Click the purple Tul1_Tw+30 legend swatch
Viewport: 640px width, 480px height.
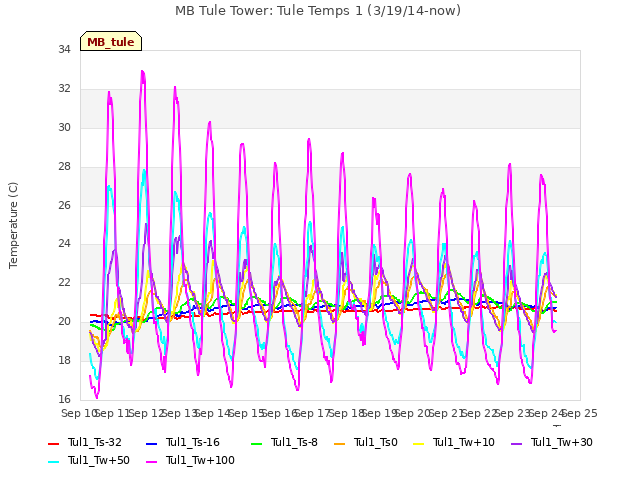516,443
